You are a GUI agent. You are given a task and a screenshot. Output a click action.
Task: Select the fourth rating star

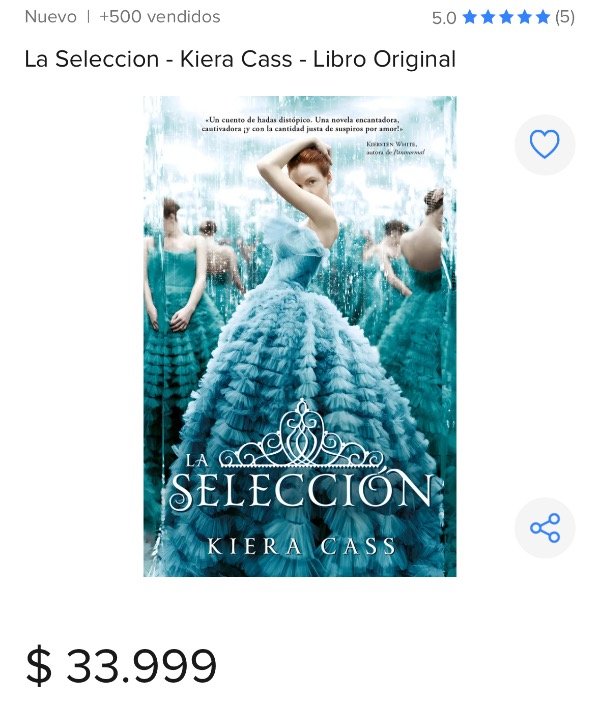point(525,18)
